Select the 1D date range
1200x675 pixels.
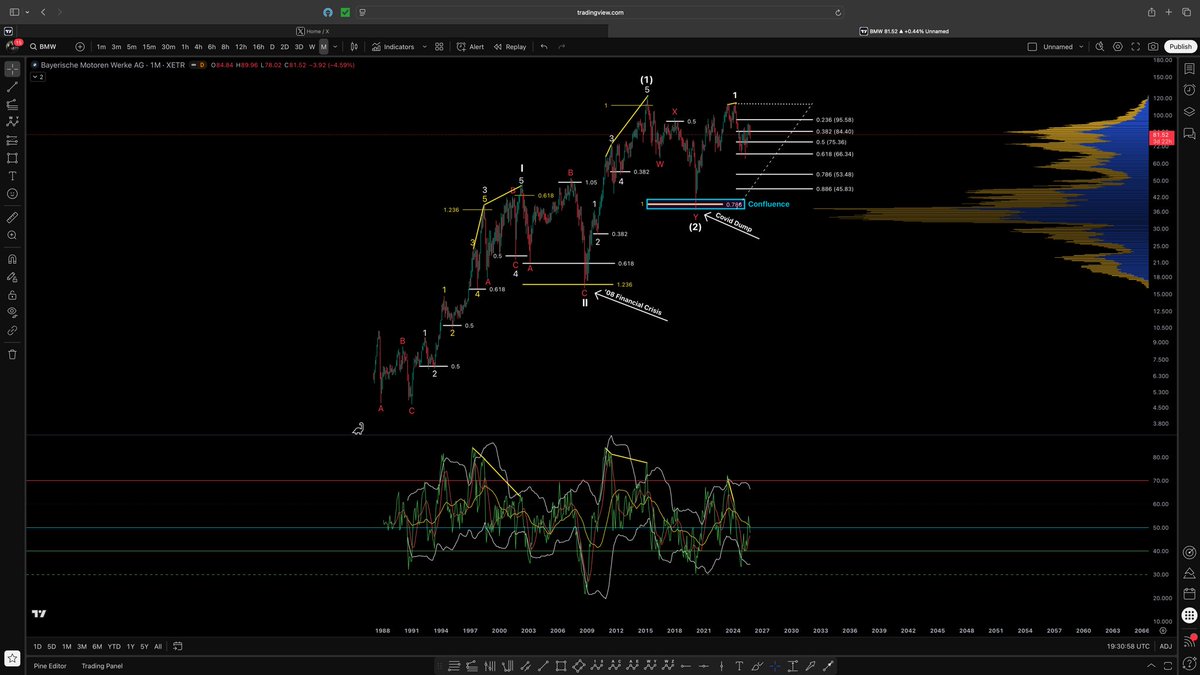coord(37,647)
